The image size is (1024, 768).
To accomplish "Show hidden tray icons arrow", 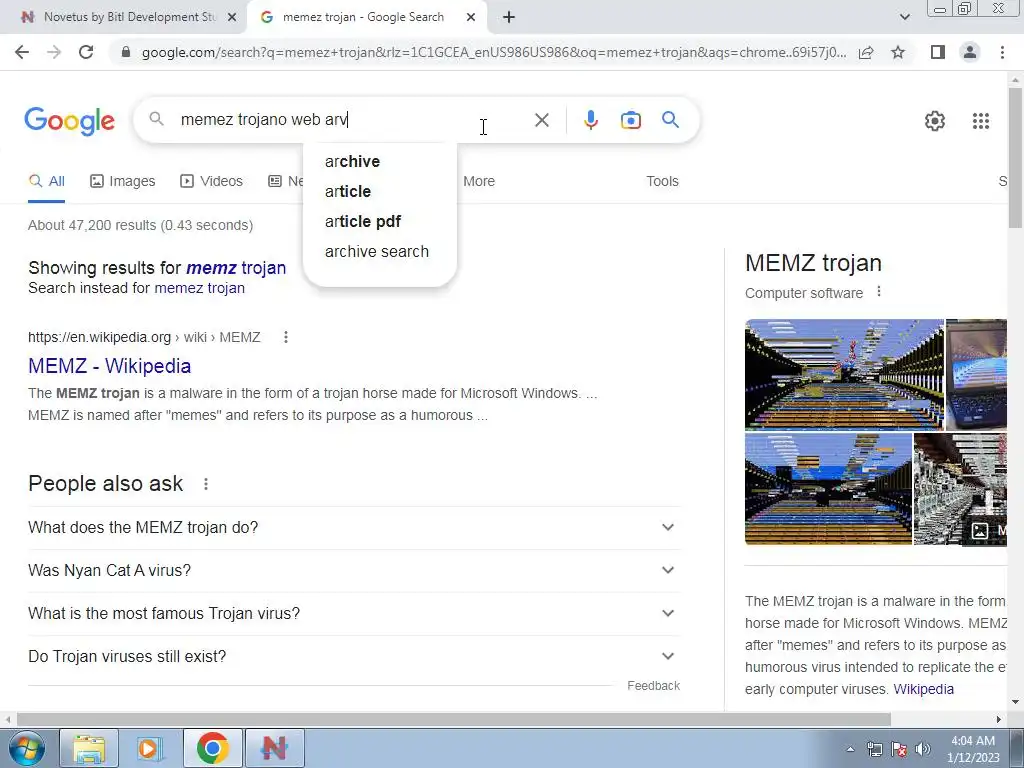I will 850,749.
